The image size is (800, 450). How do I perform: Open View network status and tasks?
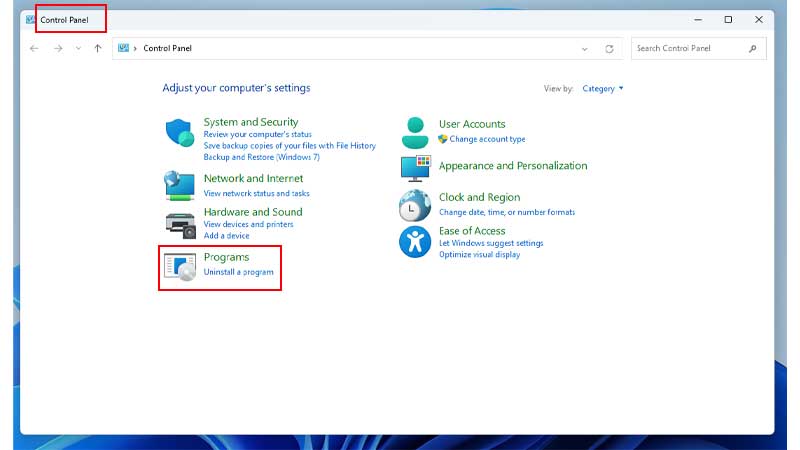click(x=256, y=193)
